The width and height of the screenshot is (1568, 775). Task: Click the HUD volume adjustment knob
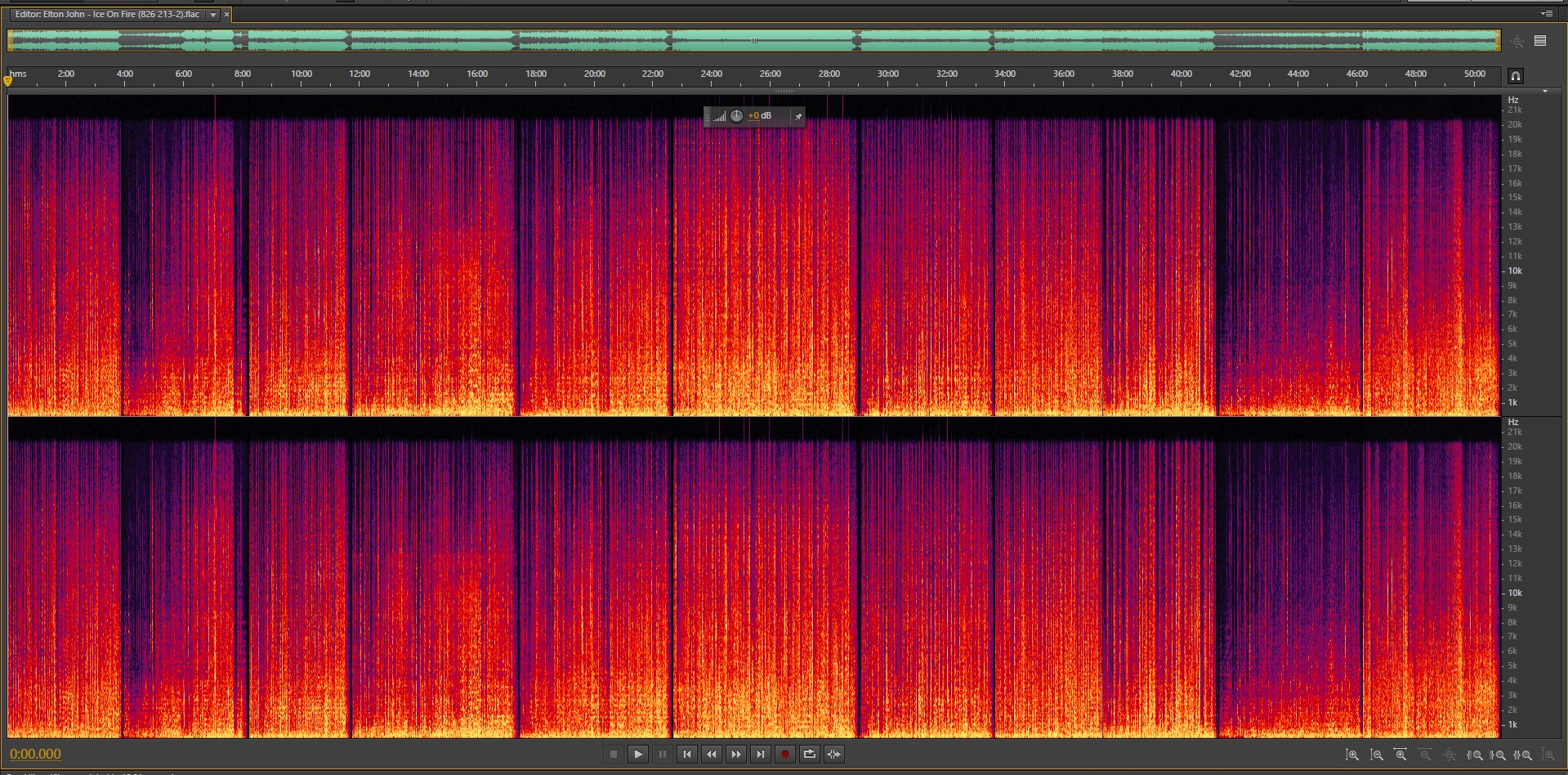736,116
